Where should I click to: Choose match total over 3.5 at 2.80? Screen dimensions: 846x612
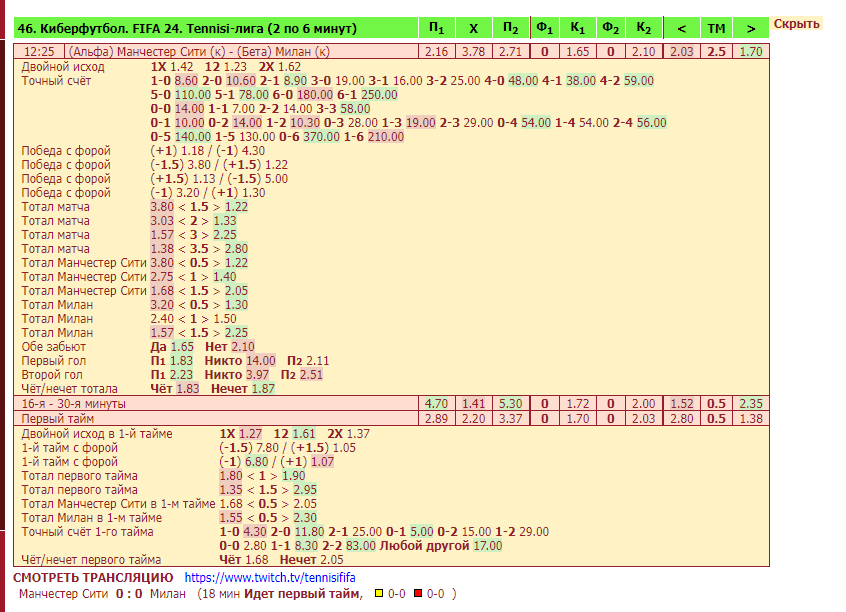[x=236, y=249]
